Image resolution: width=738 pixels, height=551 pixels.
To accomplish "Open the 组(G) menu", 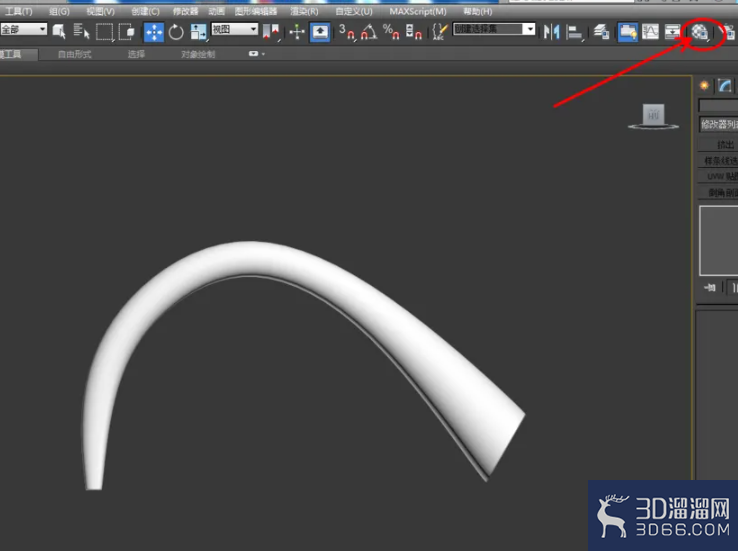I will click(59, 11).
